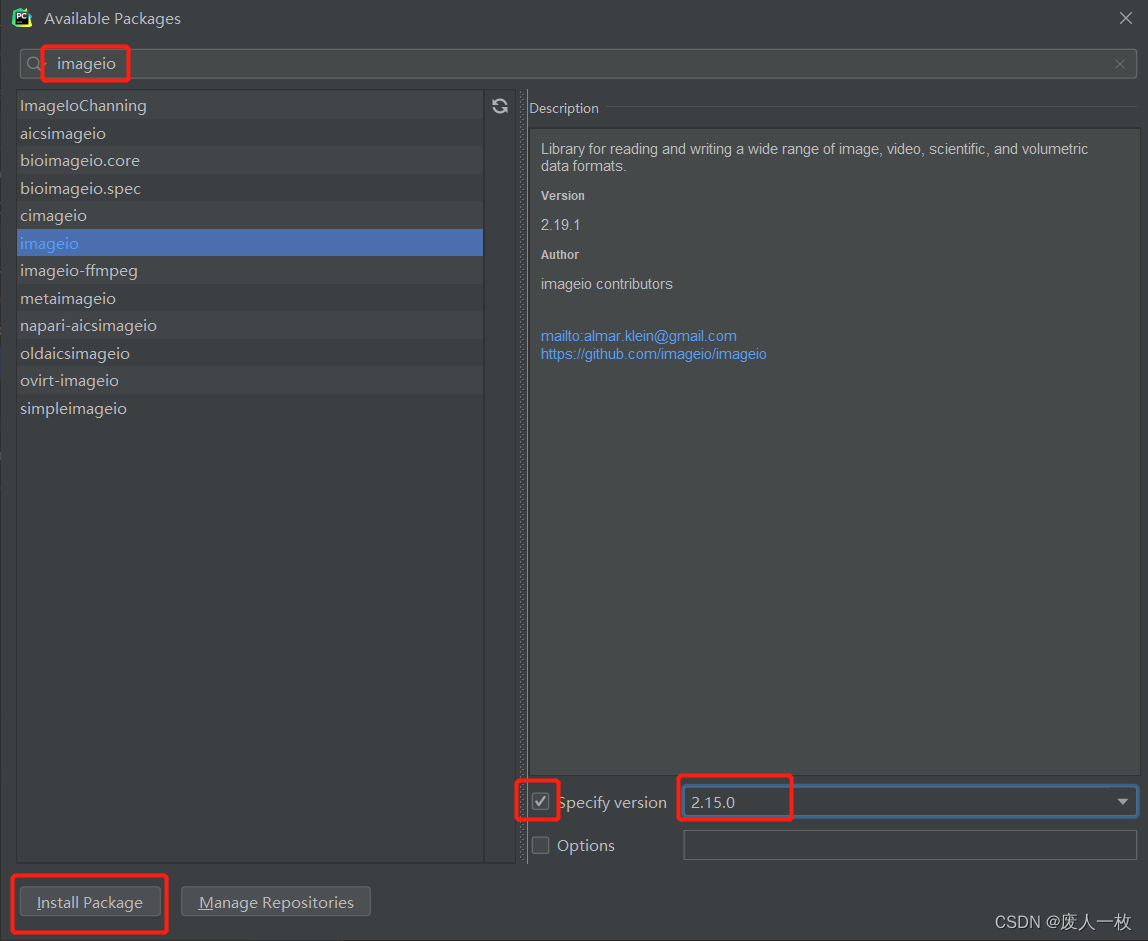Click the imageio search input field
The height and width of the screenshot is (941, 1148).
click(578, 64)
